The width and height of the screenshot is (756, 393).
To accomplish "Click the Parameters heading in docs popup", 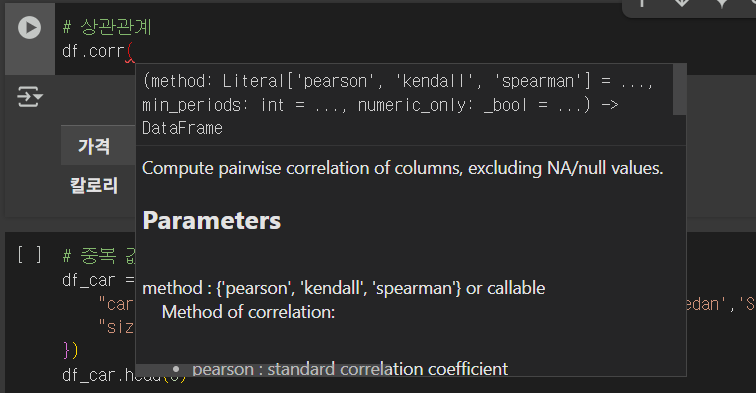I will tap(211, 221).
